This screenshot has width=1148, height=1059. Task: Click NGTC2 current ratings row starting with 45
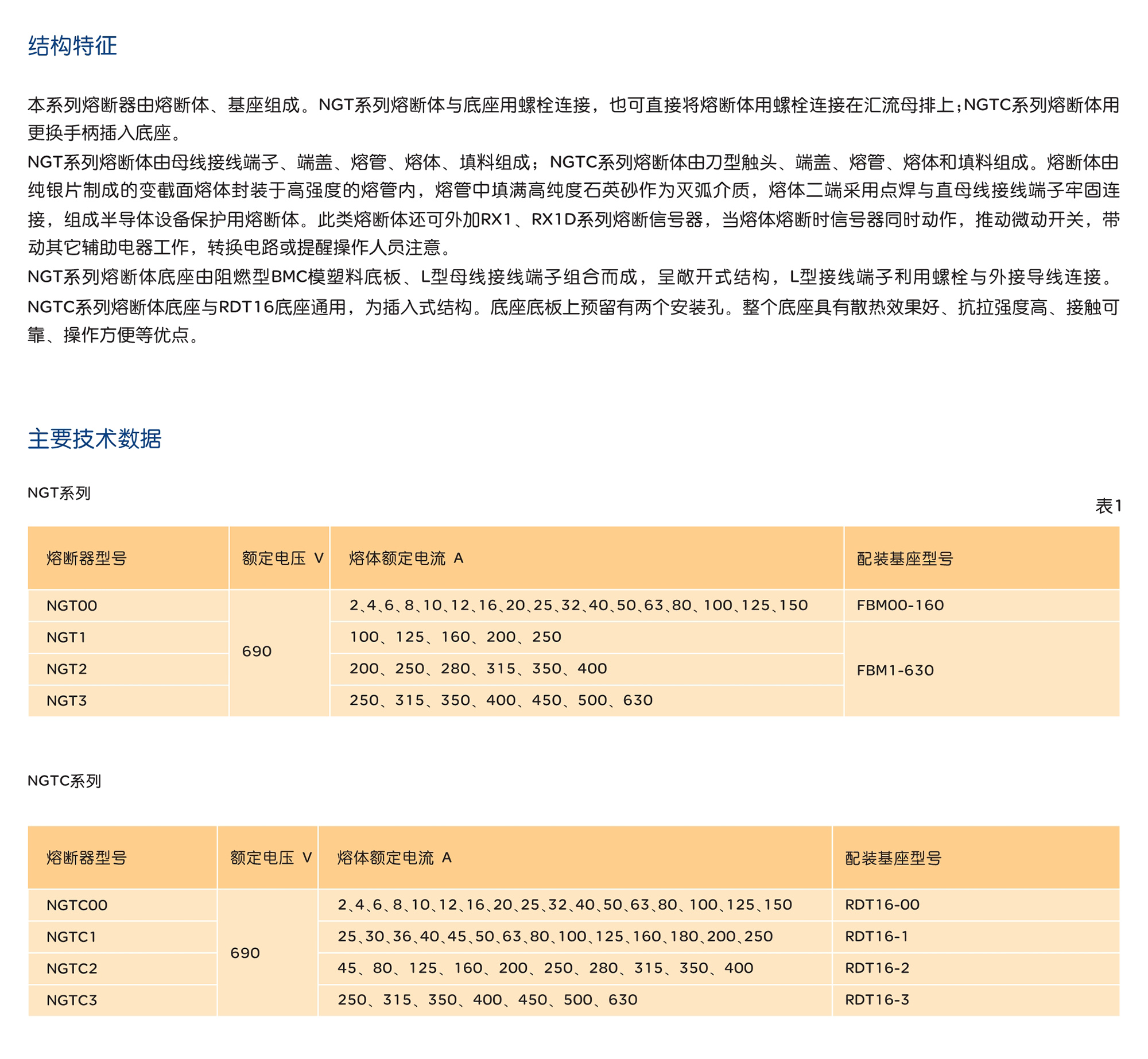tap(545, 968)
